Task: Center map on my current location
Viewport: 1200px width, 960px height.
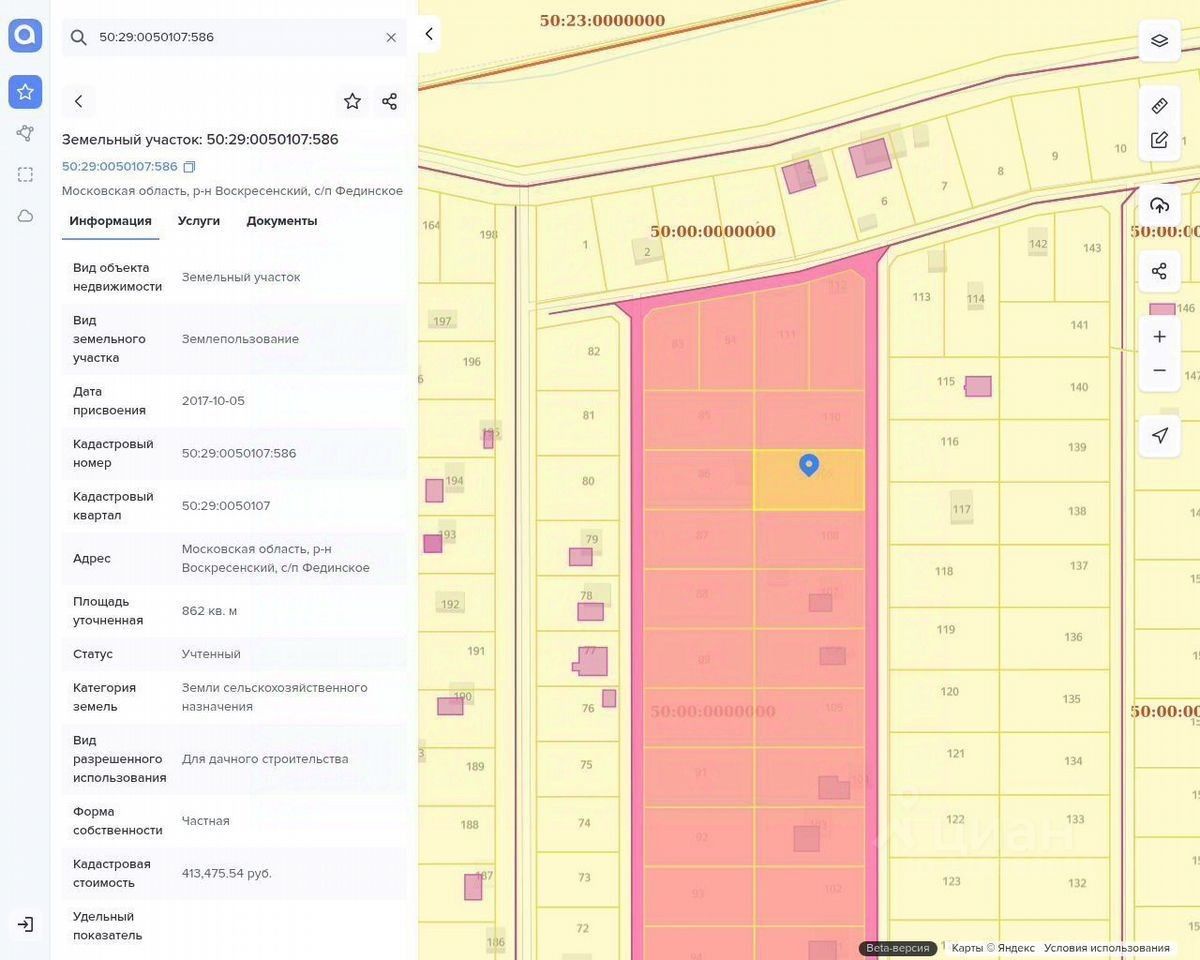Action: pos(1159,435)
